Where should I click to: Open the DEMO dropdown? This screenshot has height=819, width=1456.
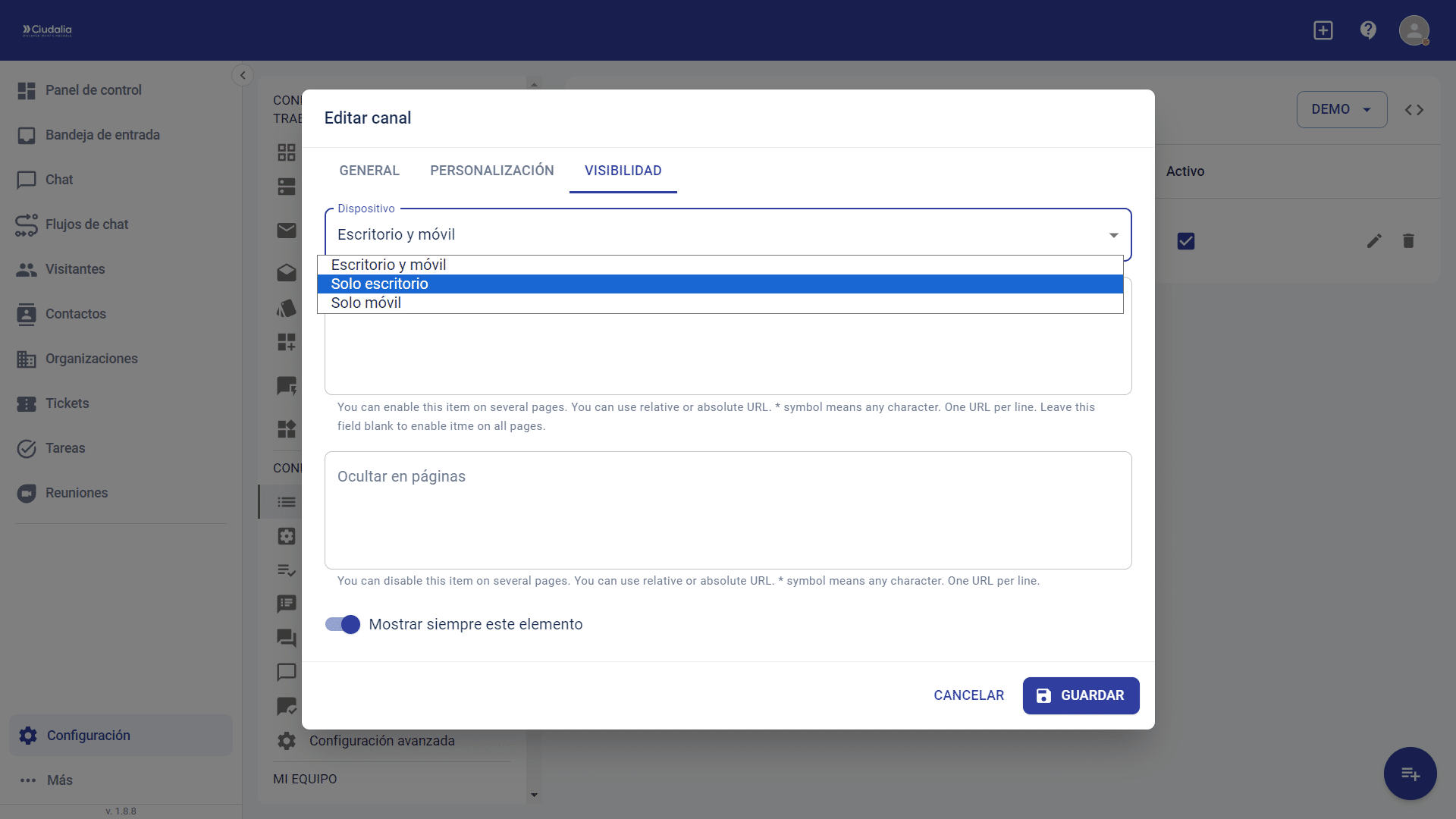tap(1341, 109)
